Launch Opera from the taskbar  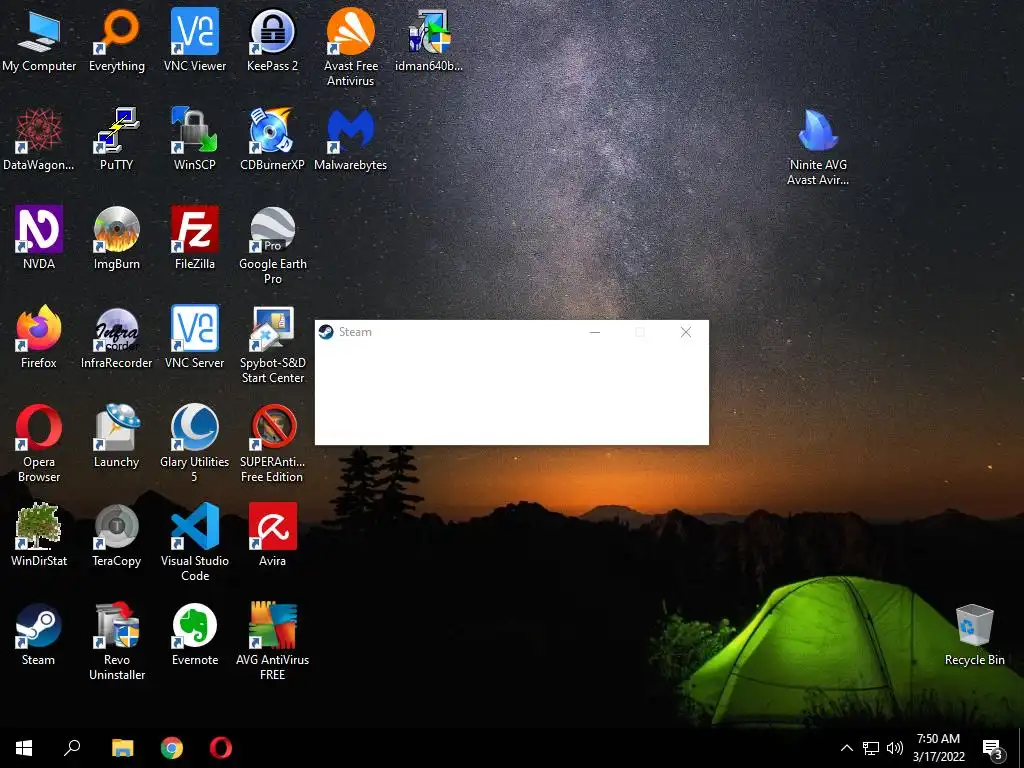click(x=221, y=748)
